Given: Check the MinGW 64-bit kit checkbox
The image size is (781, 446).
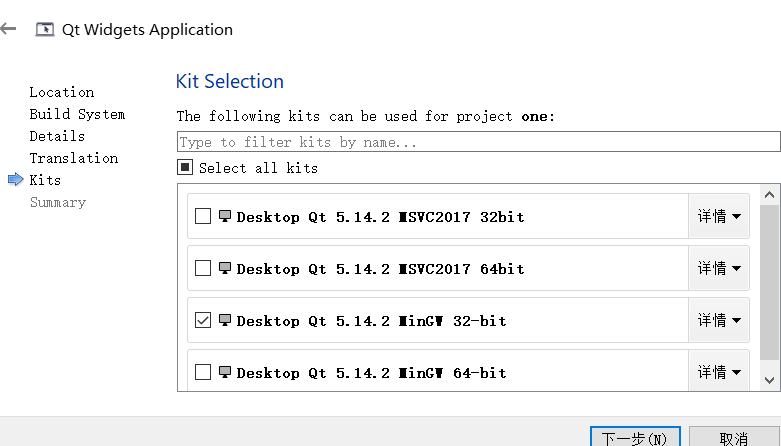Looking at the screenshot, I should pyautogui.click(x=203, y=372).
